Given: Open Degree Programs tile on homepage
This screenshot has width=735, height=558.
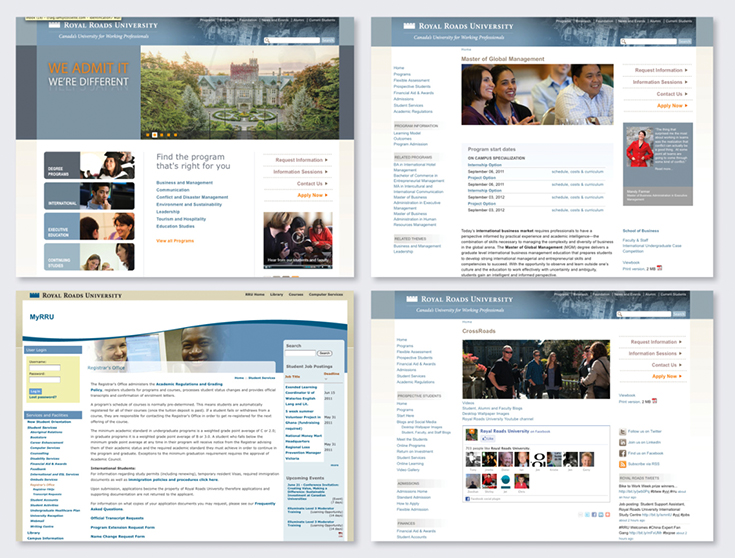Looking at the screenshot, I should point(89,165).
